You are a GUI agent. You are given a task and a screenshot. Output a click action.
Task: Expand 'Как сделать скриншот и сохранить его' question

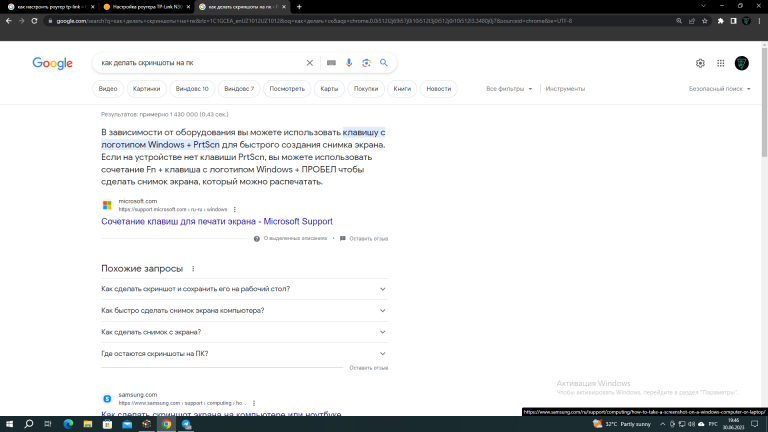pyautogui.click(x=244, y=289)
